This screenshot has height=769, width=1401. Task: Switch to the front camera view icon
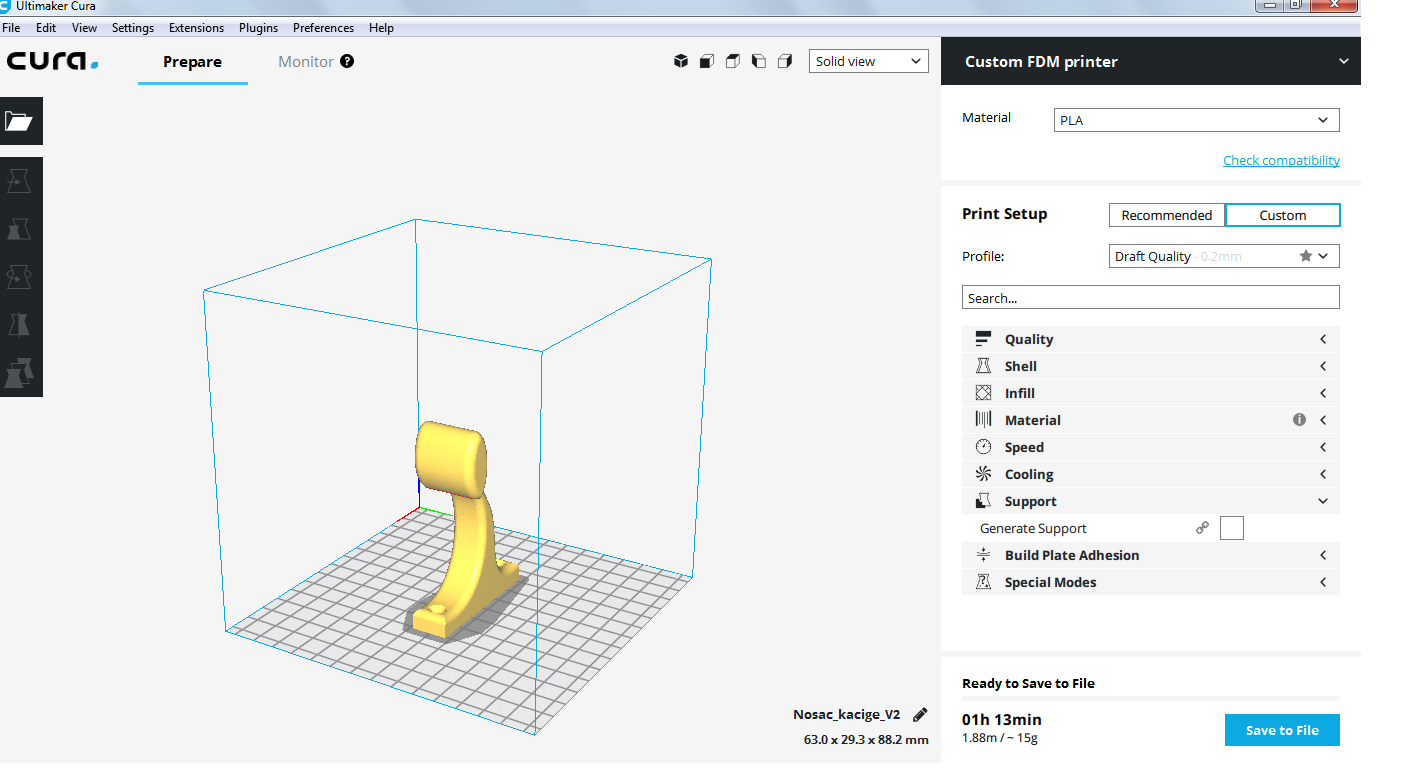[707, 61]
